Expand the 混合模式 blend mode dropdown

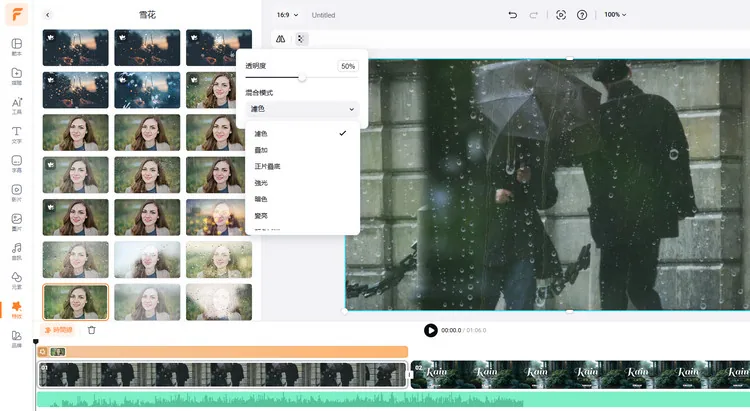coord(301,109)
